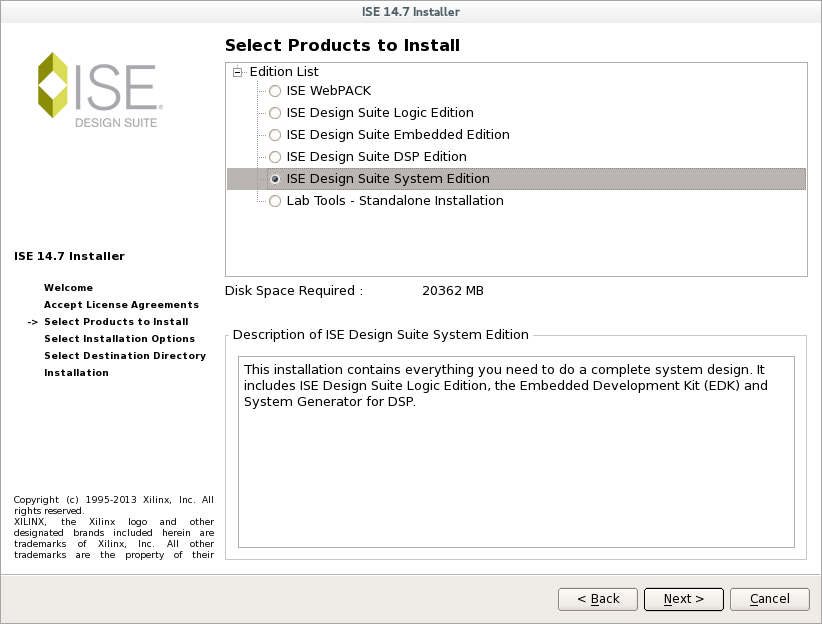Image resolution: width=822 pixels, height=624 pixels.
Task: Click the 'Disk Space Required' label
Action: (294, 291)
